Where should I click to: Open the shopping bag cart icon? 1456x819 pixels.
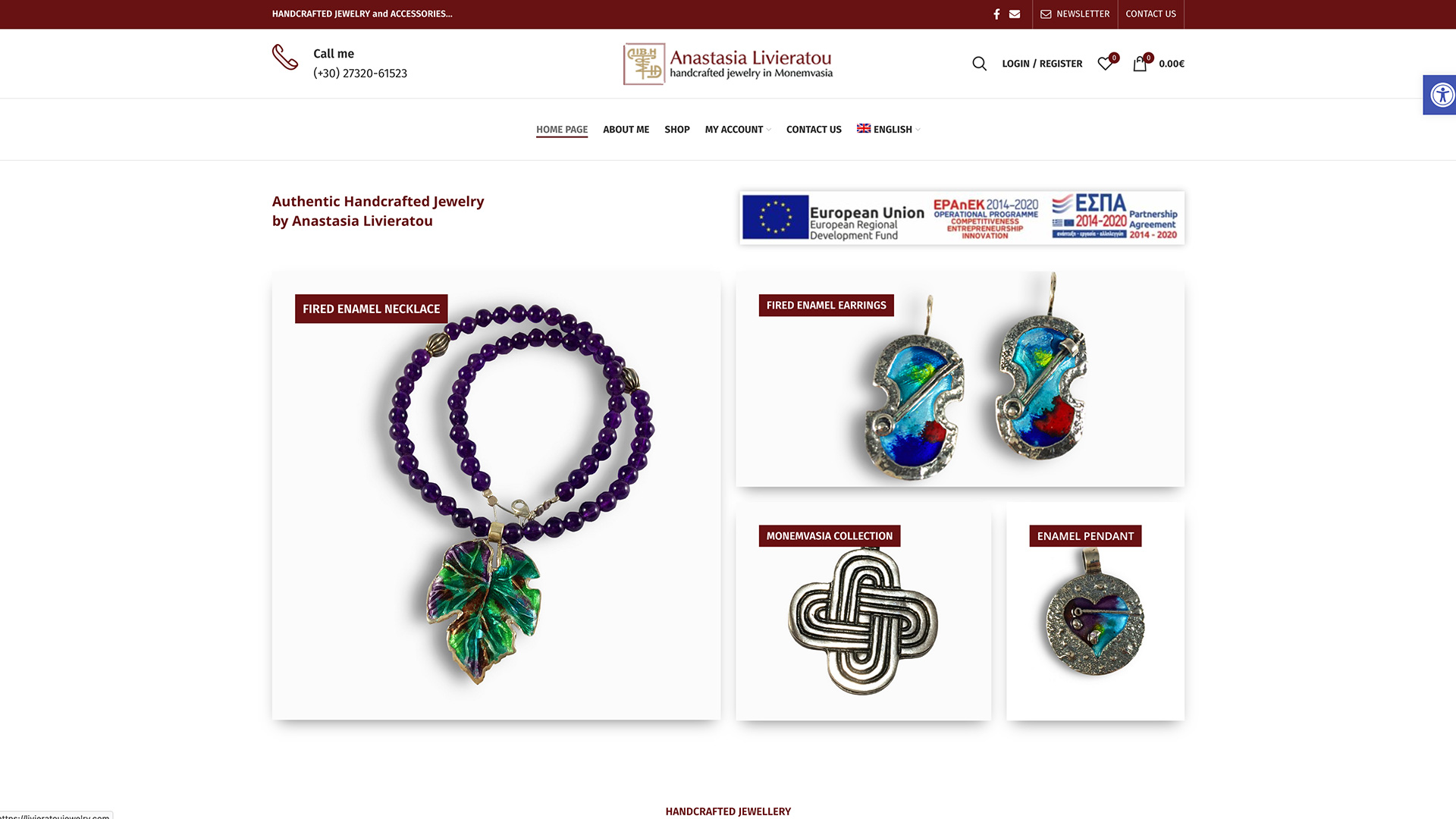pos(1141,62)
